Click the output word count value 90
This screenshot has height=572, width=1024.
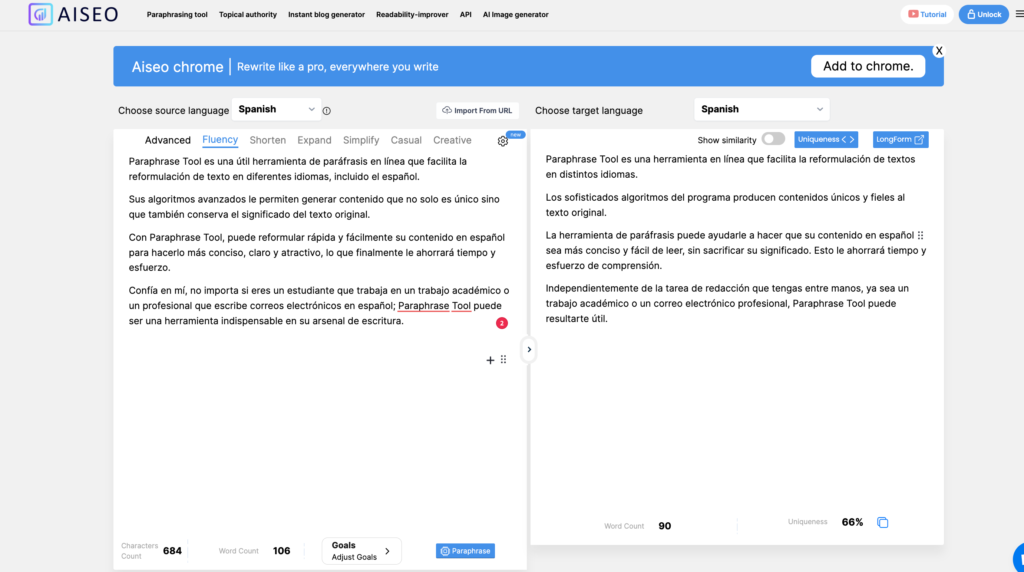click(664, 526)
